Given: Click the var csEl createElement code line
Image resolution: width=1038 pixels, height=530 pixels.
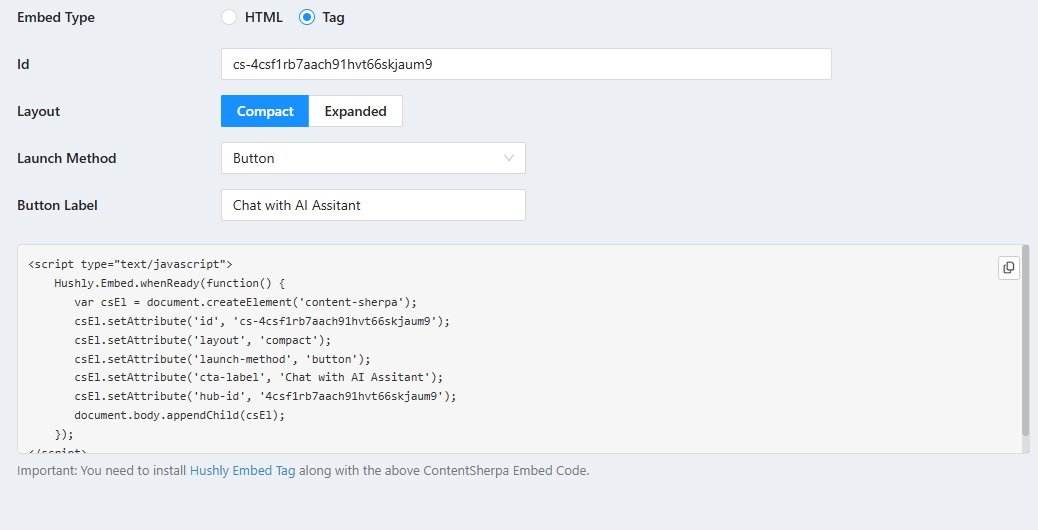Looking at the screenshot, I should click(x=246, y=302).
